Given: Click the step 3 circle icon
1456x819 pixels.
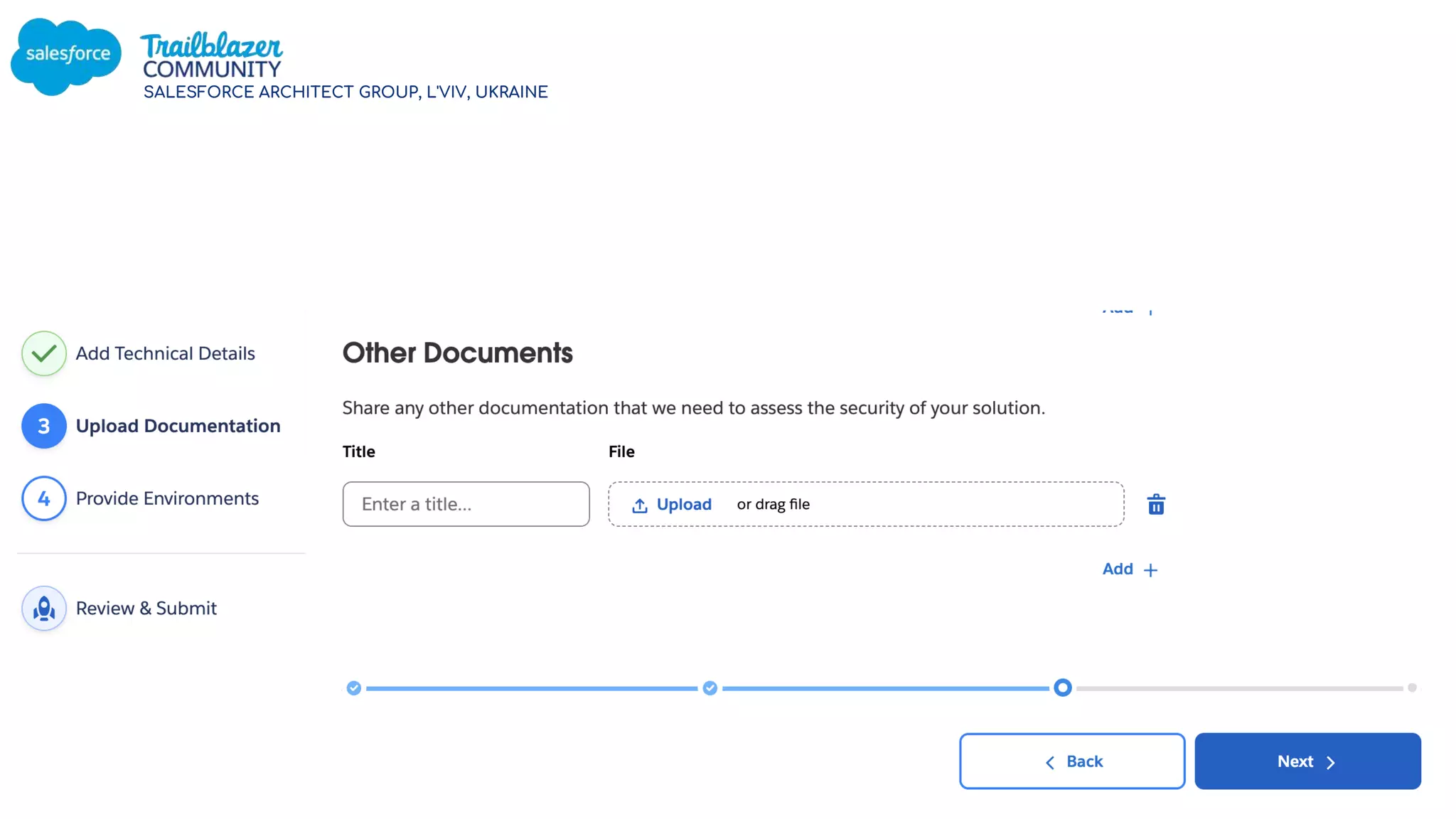Looking at the screenshot, I should click(x=44, y=426).
